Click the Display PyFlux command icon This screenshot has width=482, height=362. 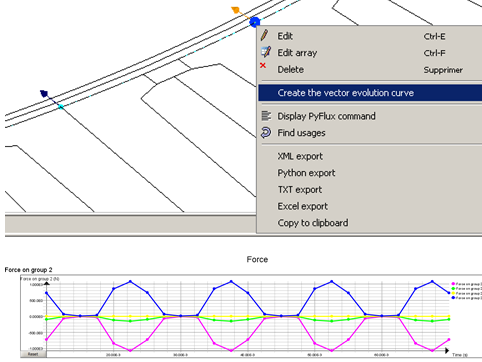pos(266,116)
